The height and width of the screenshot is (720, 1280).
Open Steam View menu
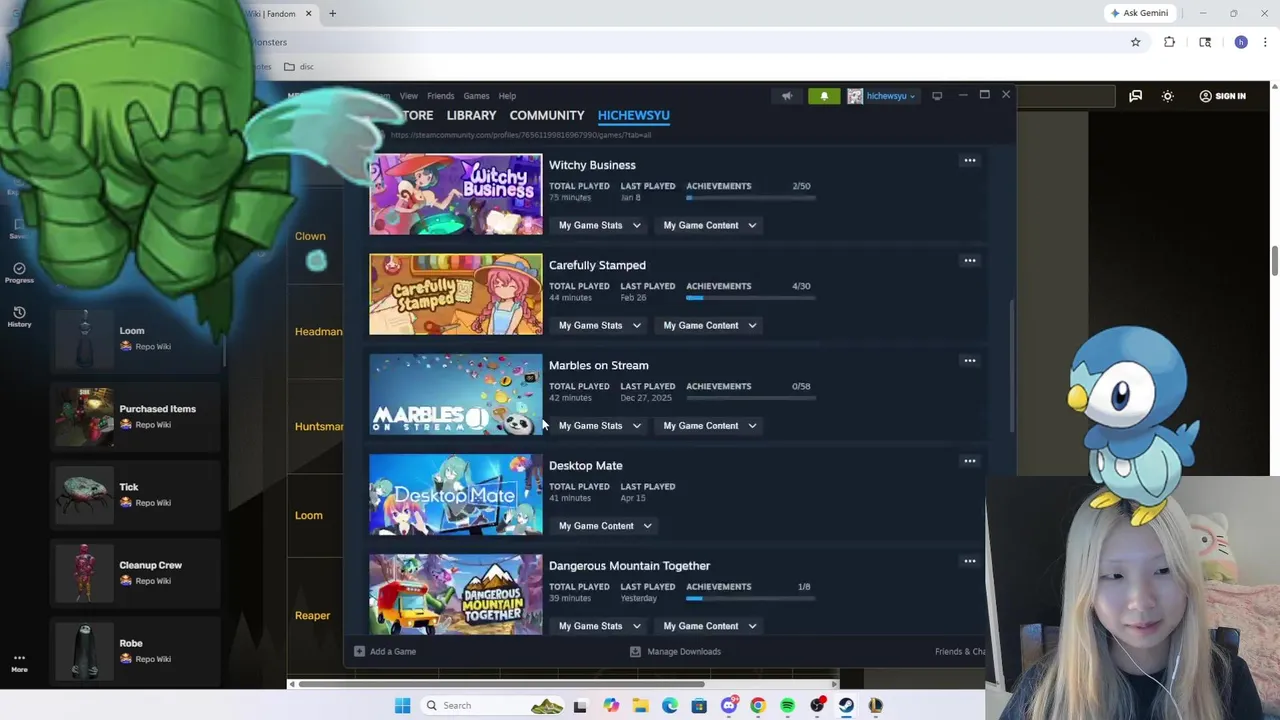[x=408, y=96]
